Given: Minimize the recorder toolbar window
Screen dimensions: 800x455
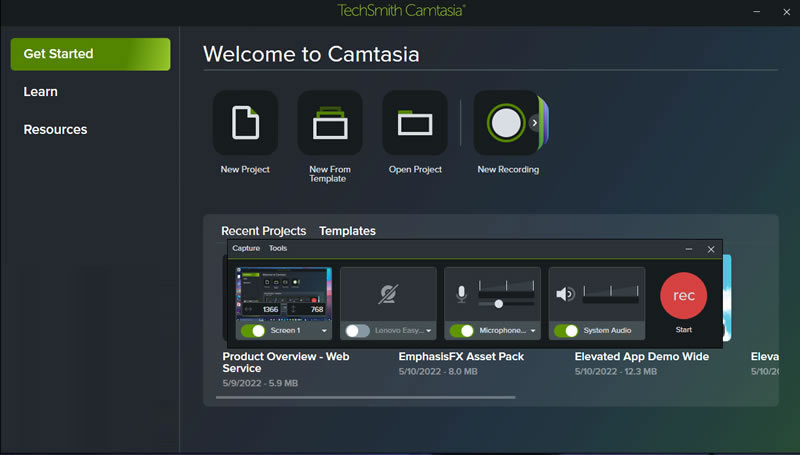Looking at the screenshot, I should coord(689,249).
